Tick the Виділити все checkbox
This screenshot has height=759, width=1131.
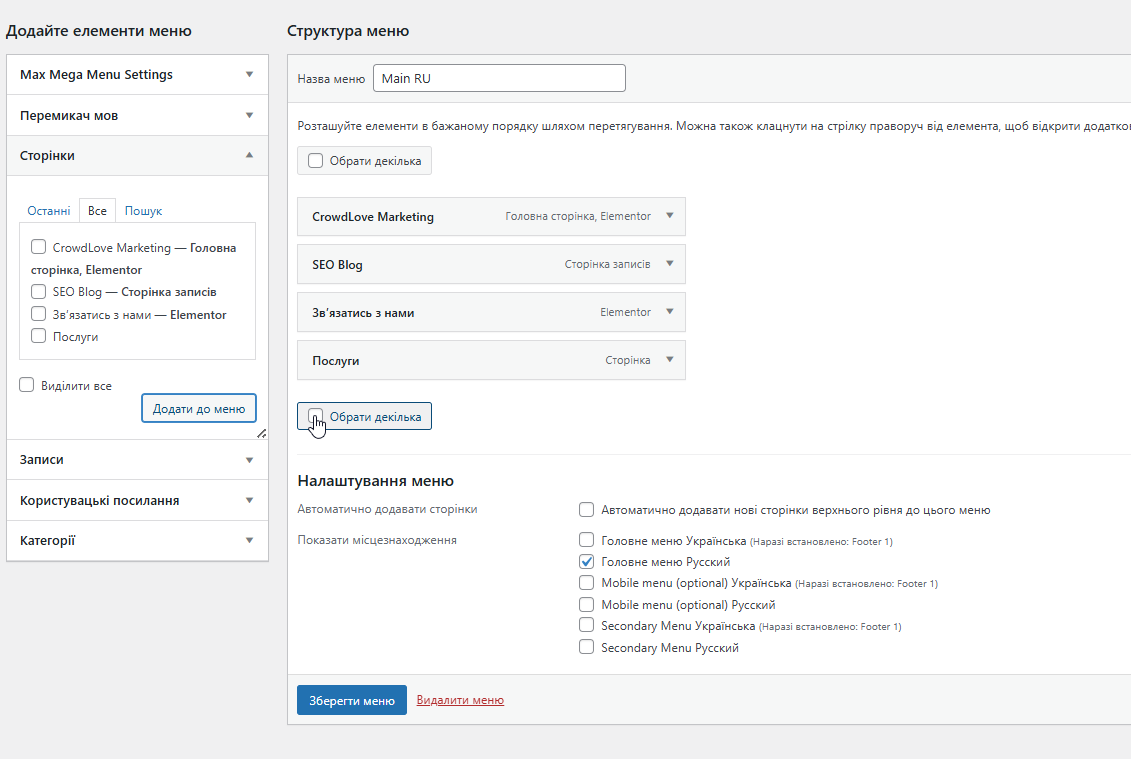27,385
